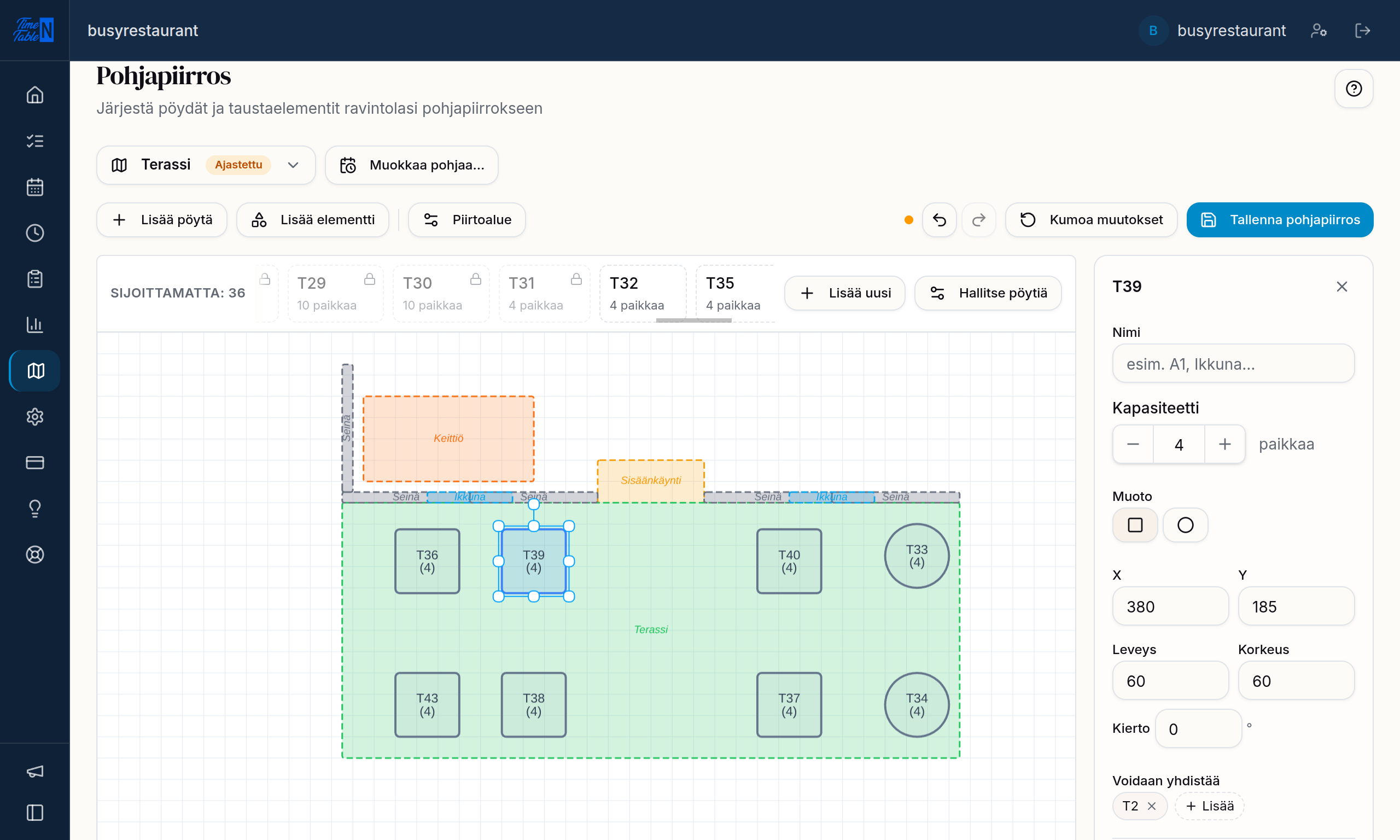Select the floor plan map icon in sidebar

pyautogui.click(x=35, y=371)
